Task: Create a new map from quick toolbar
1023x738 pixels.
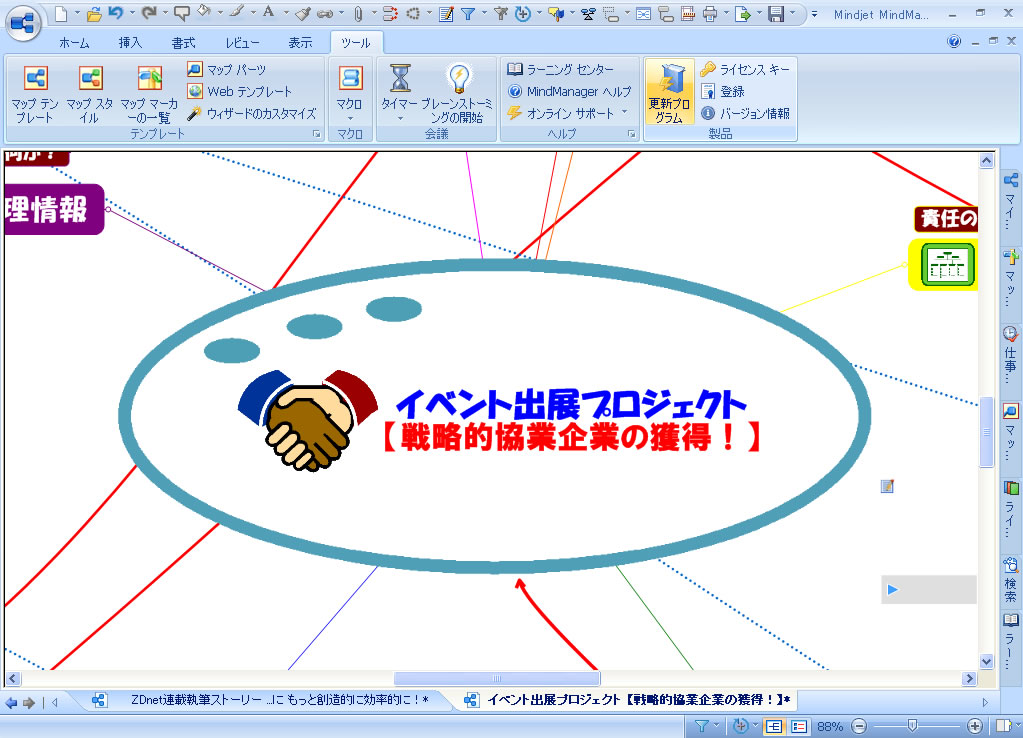Action: coord(61,13)
